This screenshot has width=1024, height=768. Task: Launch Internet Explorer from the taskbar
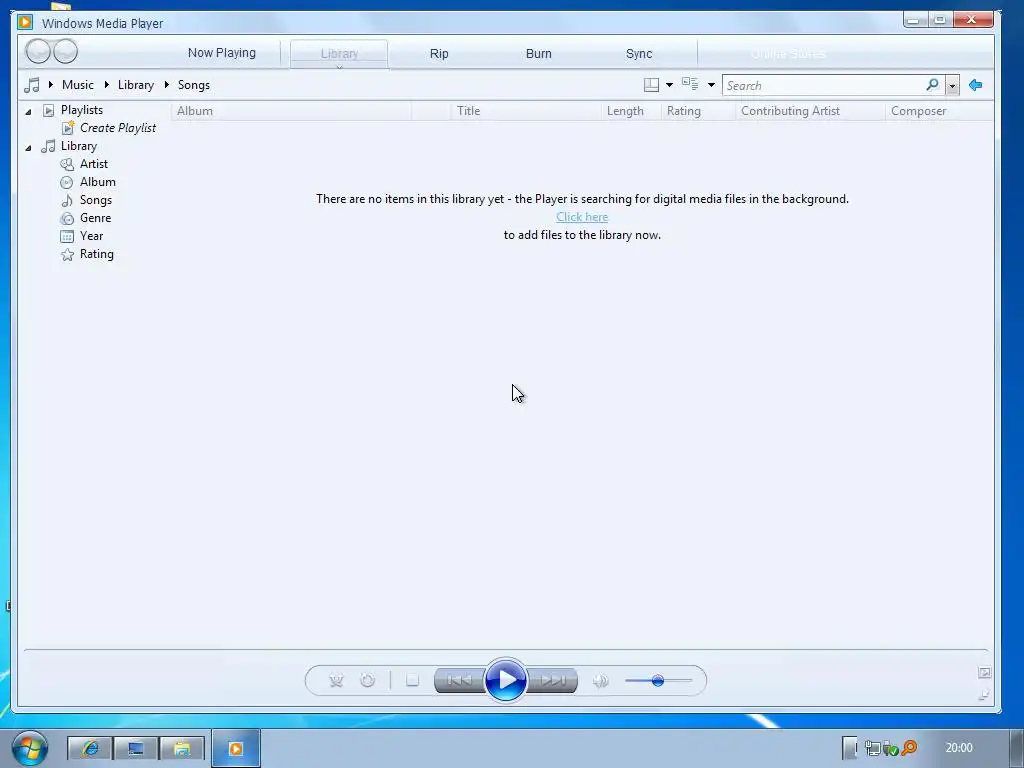[90, 748]
